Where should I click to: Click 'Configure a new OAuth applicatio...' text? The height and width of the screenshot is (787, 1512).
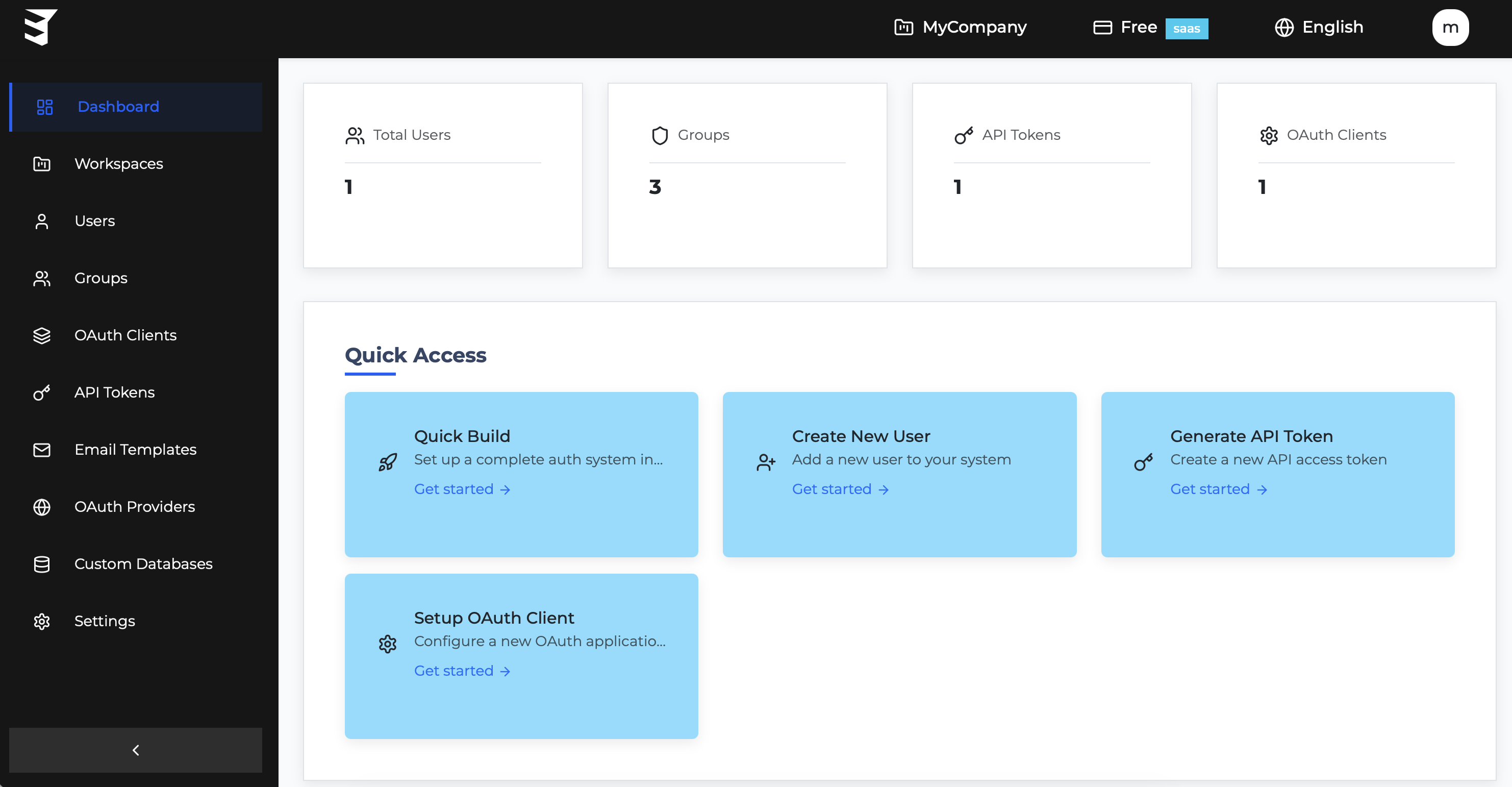pyautogui.click(x=540, y=642)
